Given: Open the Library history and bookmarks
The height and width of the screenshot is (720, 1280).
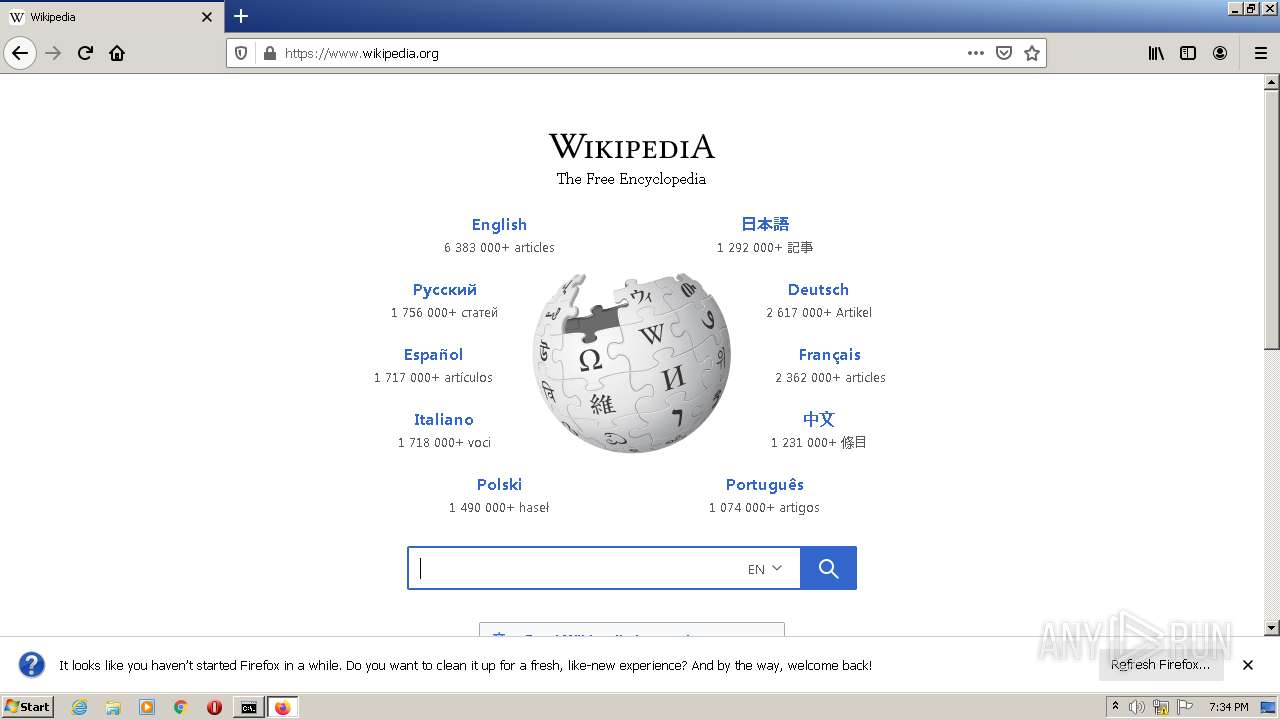Looking at the screenshot, I should click(1156, 53).
